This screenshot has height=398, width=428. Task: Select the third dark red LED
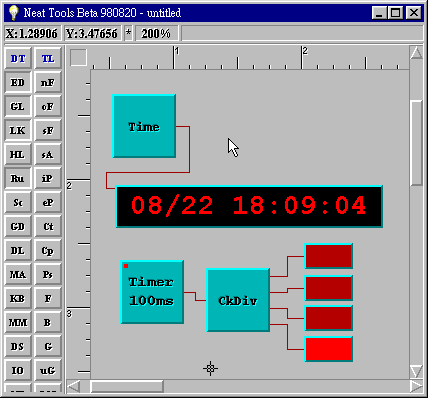tap(329, 318)
